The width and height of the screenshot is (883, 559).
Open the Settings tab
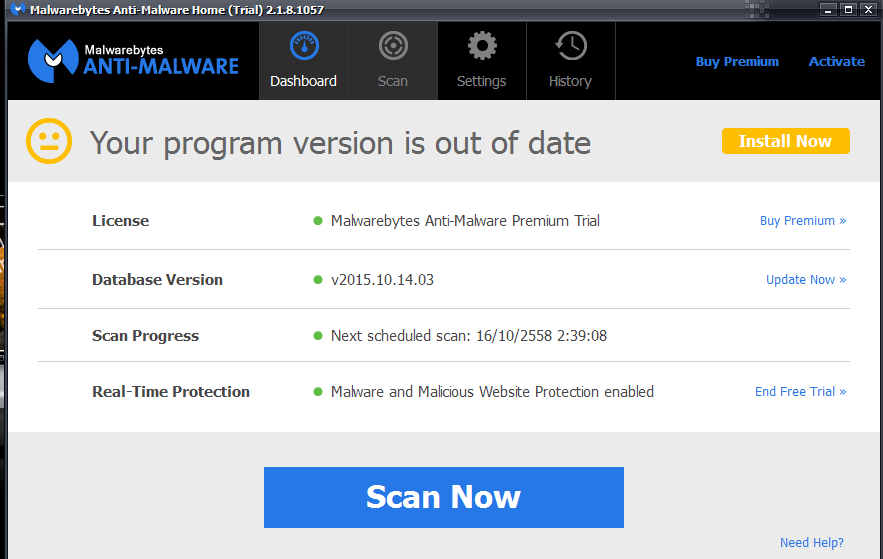(481, 61)
